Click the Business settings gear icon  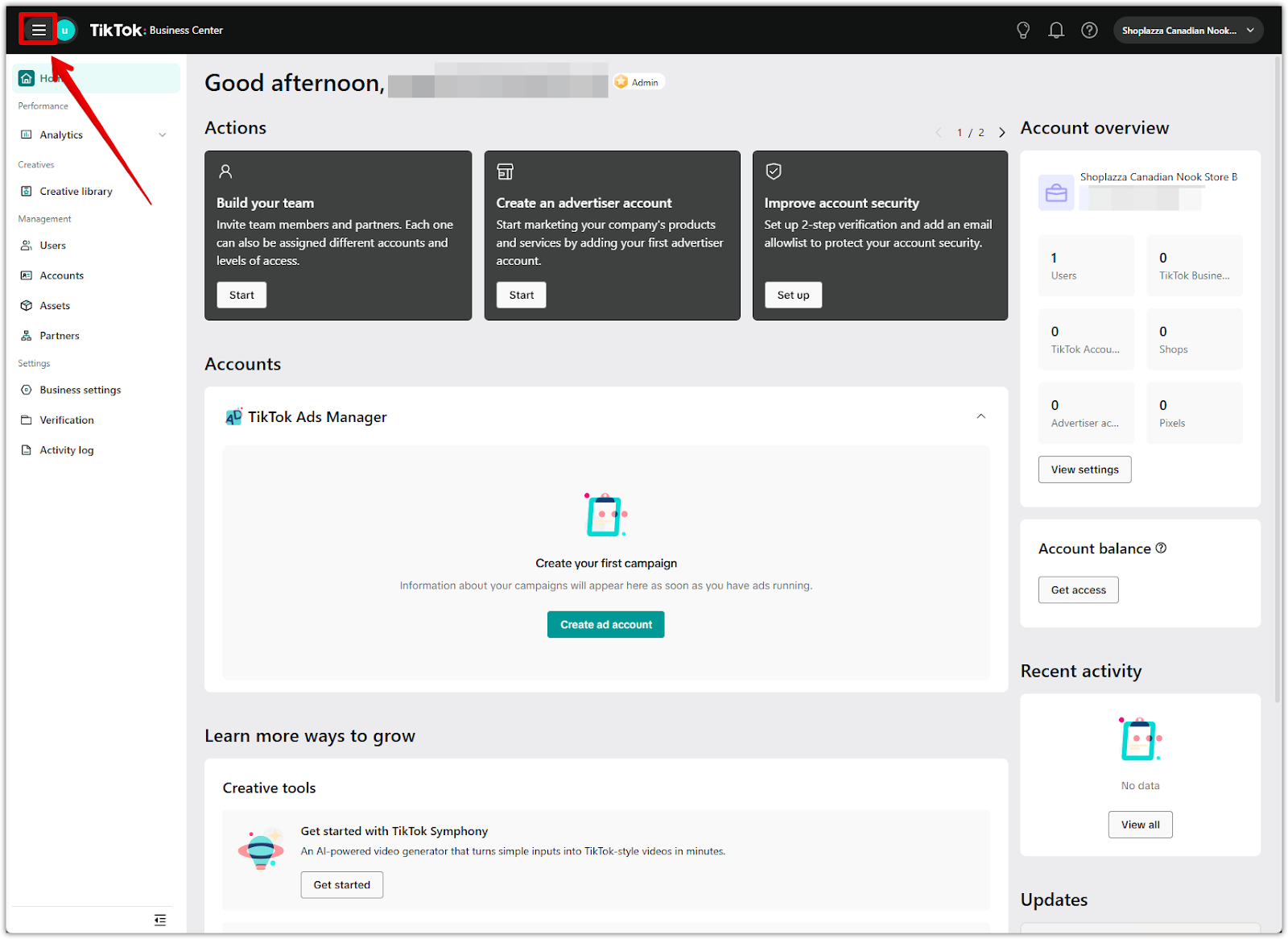point(27,390)
